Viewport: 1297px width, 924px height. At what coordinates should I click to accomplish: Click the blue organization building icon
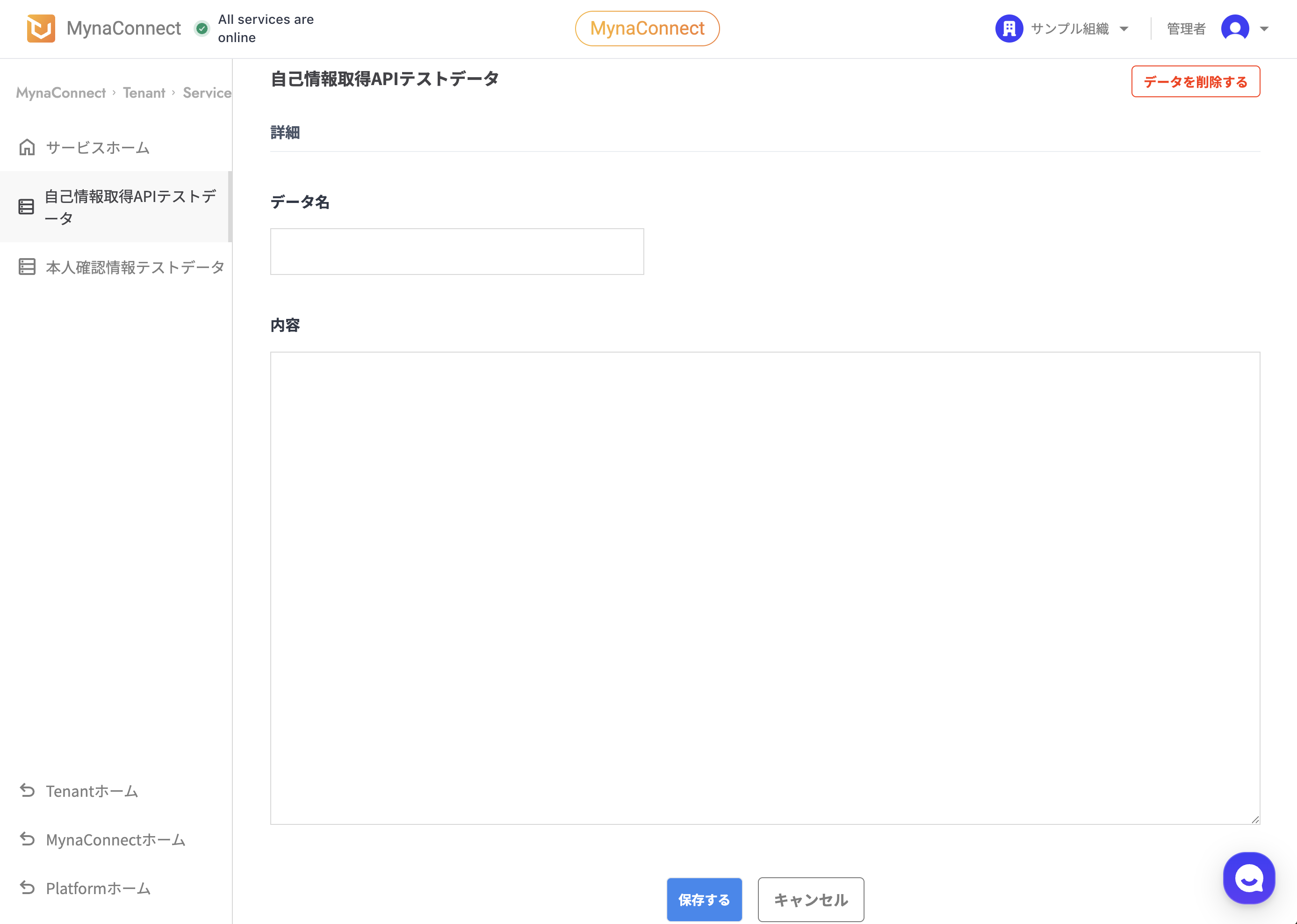click(1009, 29)
